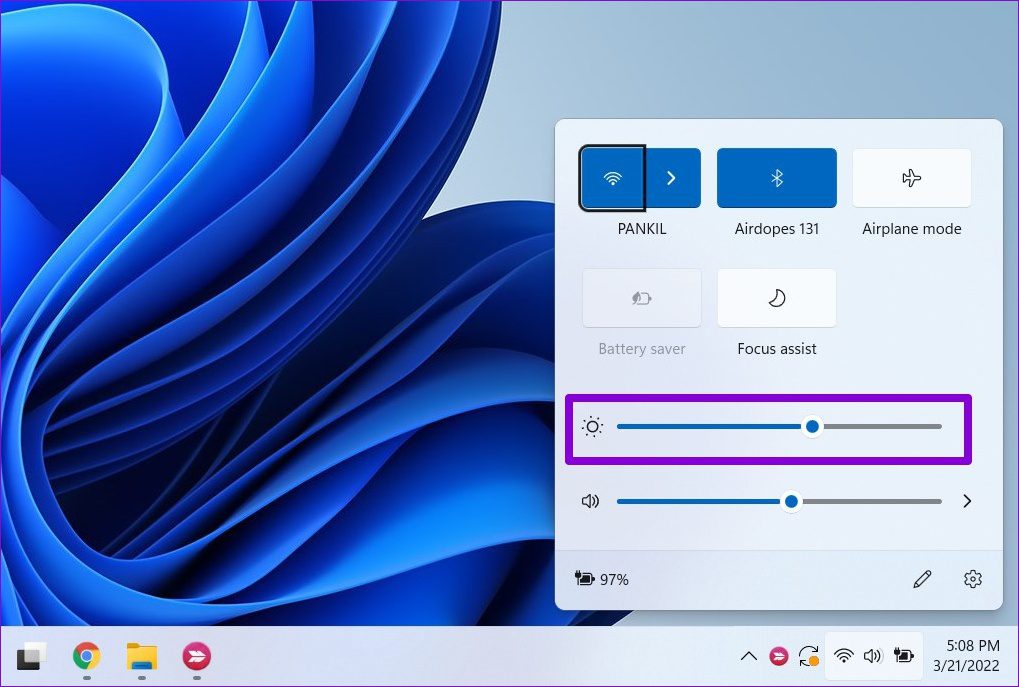
Task: Open sound output chevron next to volume
Action: [967, 501]
